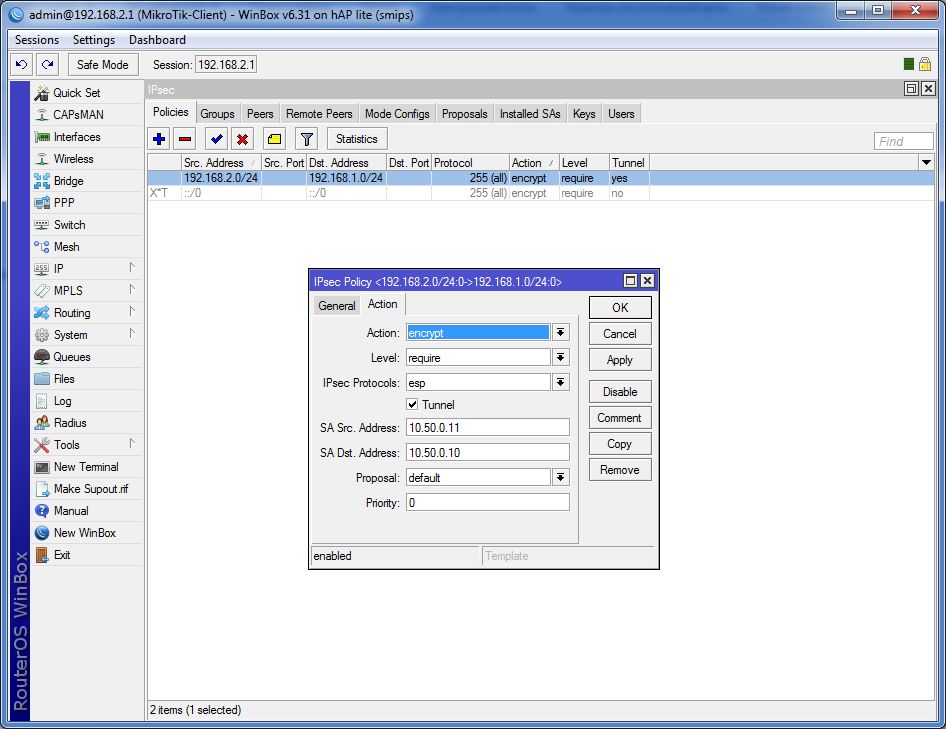Screen dimensions: 946x729
Task: Click the Statistics button
Action: click(x=357, y=139)
